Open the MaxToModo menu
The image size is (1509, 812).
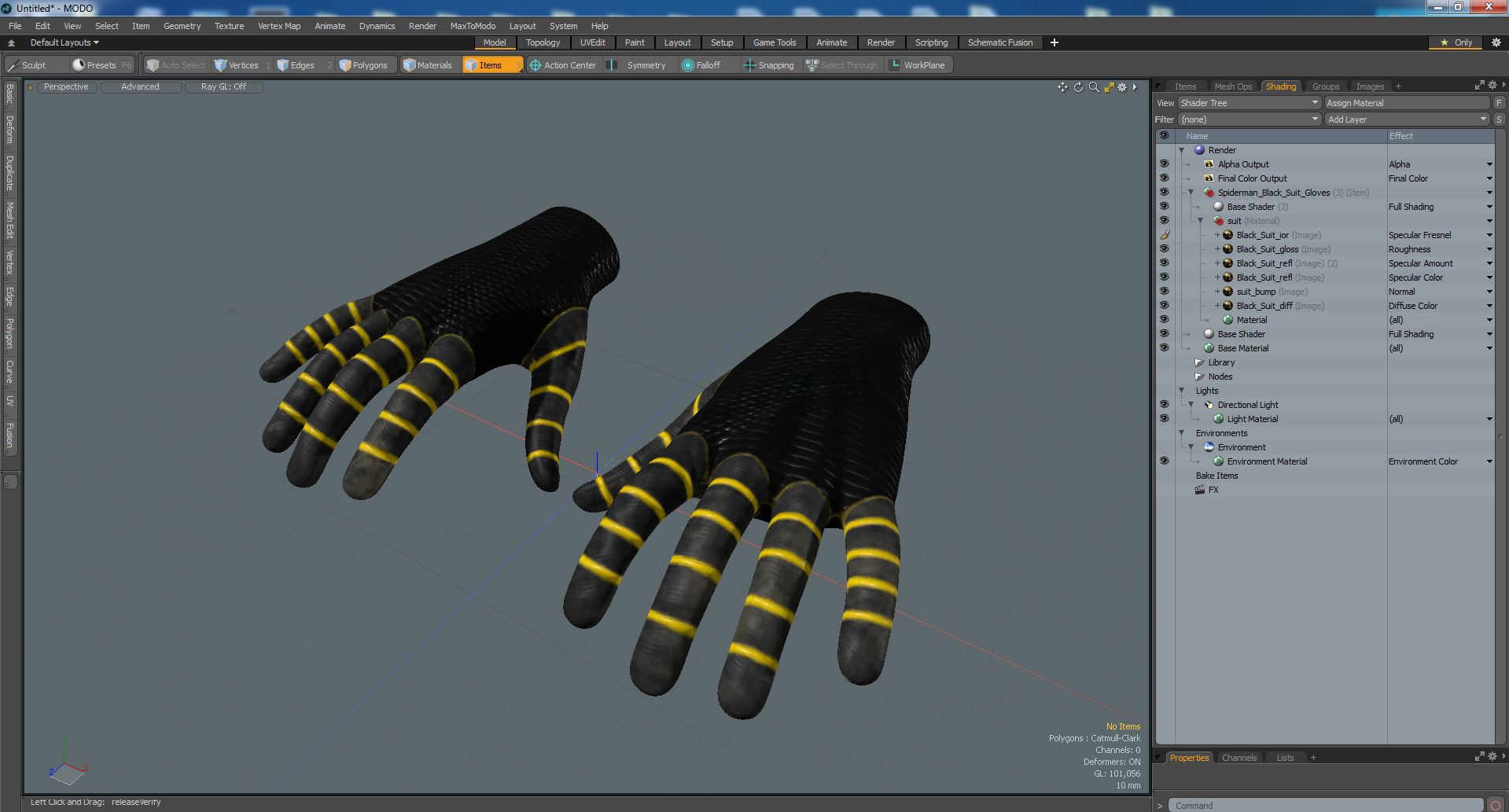473,26
